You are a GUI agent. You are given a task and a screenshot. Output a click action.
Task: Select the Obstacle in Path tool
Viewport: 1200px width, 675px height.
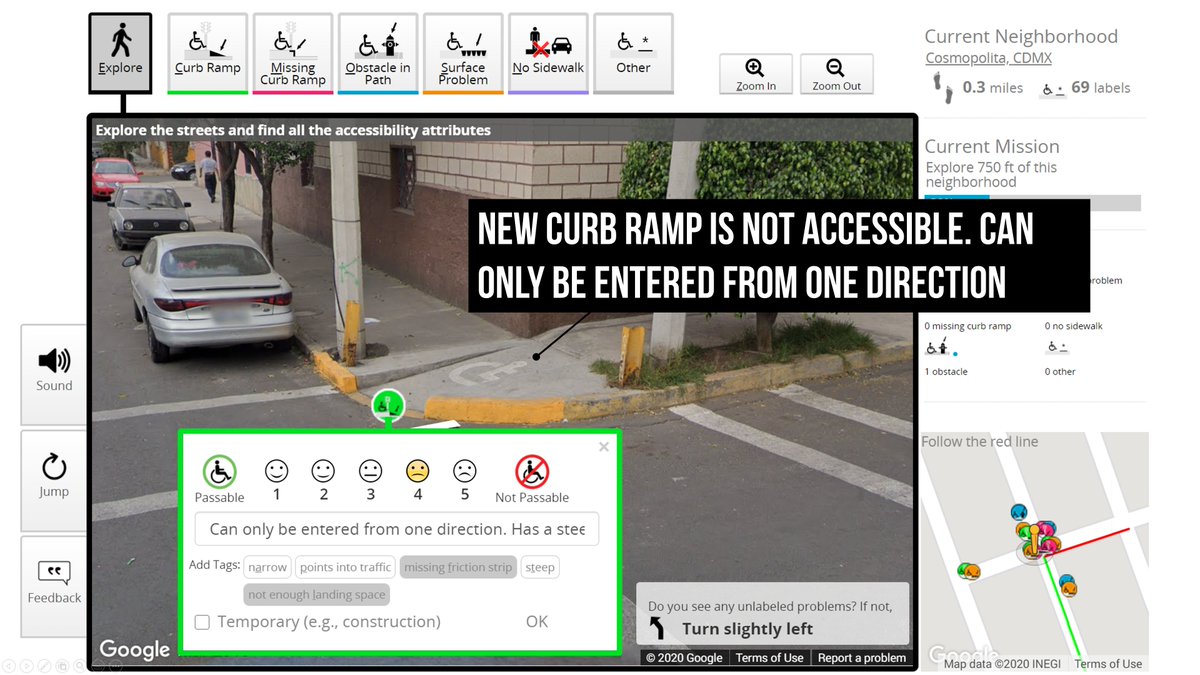coord(377,52)
